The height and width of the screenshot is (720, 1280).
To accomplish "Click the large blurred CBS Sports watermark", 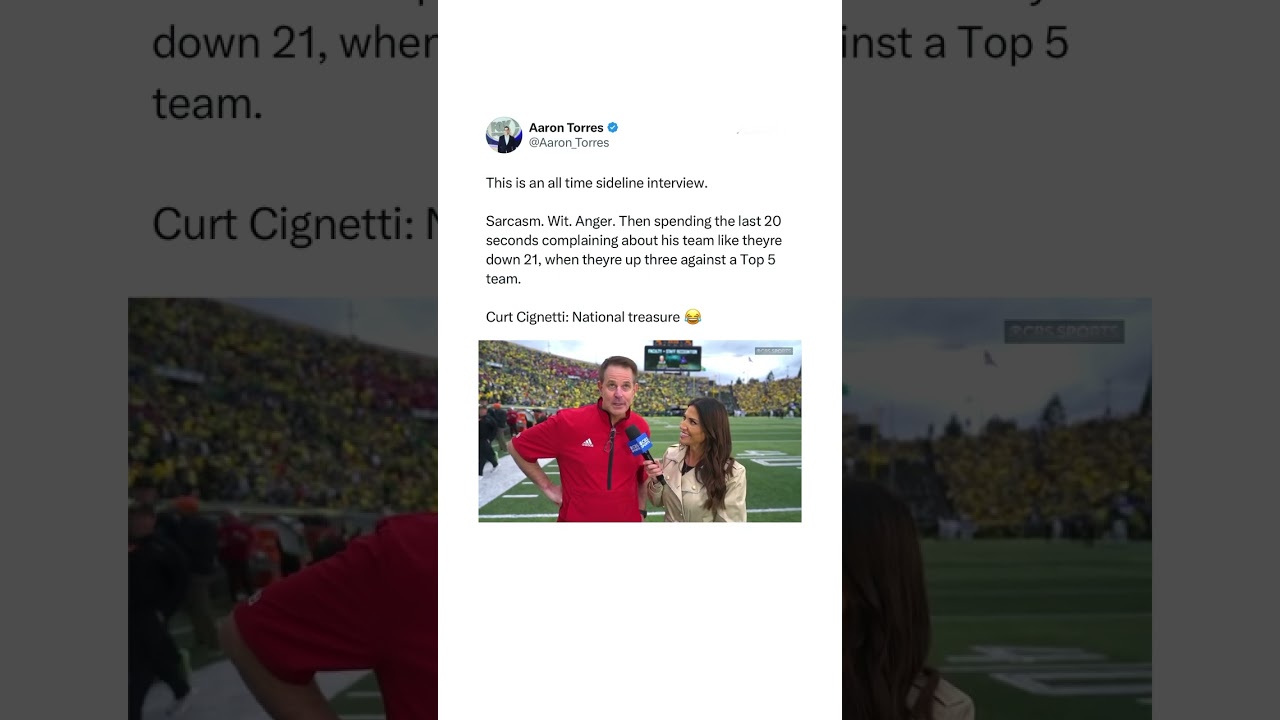I will [x=1064, y=332].
